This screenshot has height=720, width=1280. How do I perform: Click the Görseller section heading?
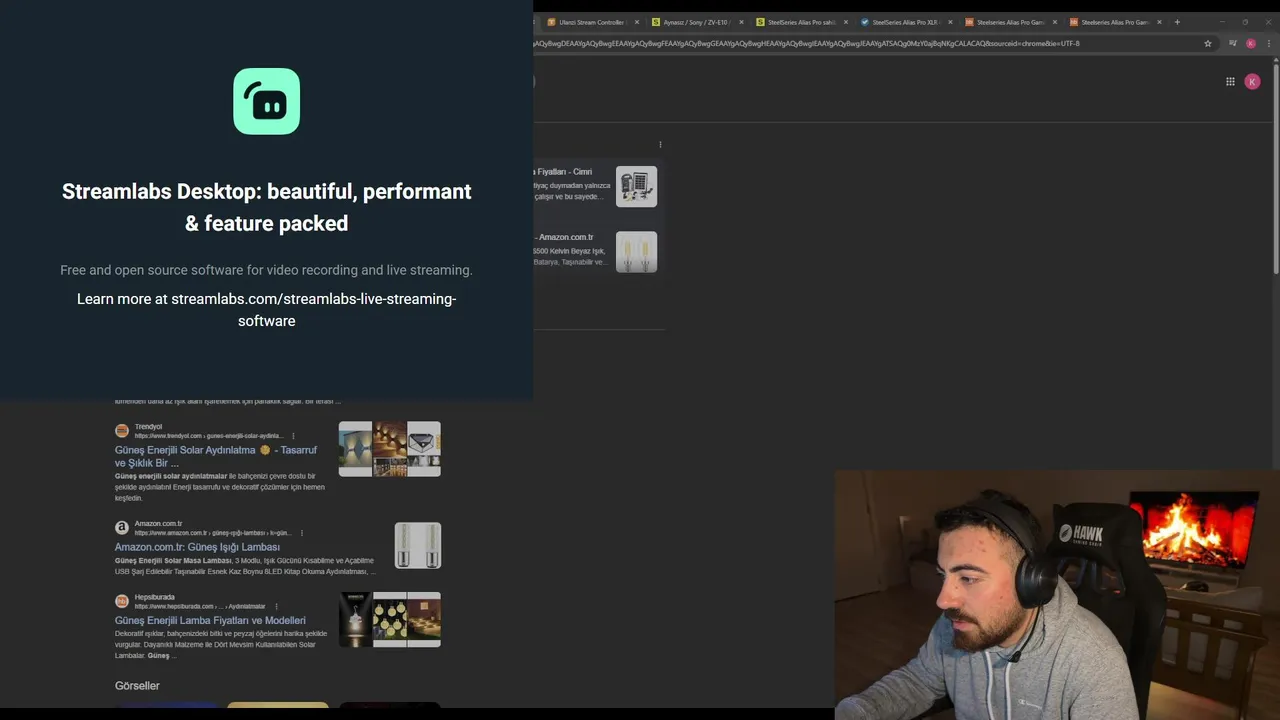point(137,686)
